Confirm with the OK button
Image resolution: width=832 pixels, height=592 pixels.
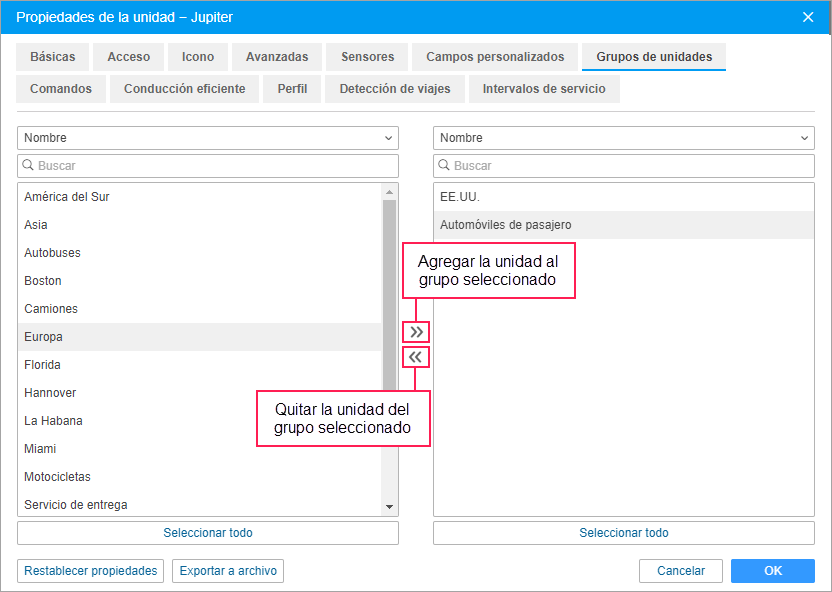point(773,571)
